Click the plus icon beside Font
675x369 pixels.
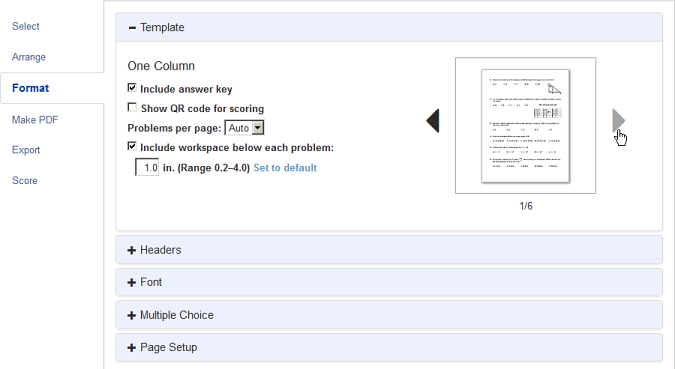pyautogui.click(x=132, y=282)
